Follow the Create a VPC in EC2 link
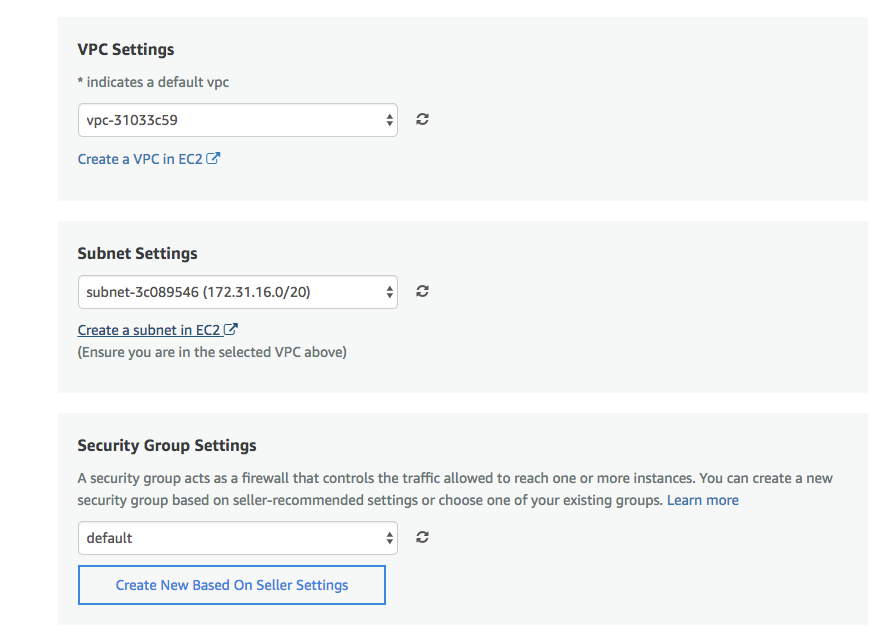The image size is (890, 639). pyautogui.click(x=140, y=157)
